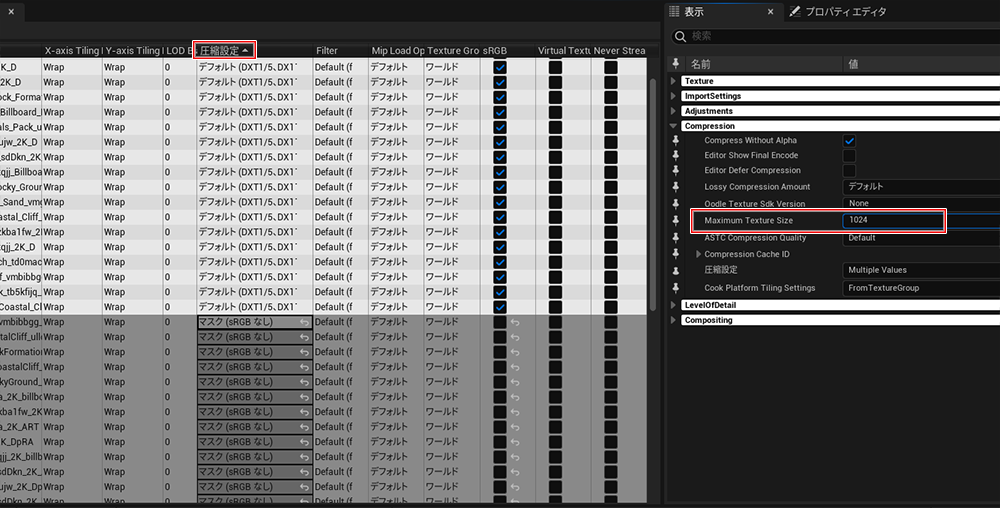Click the pin icon beside Compress Without Alpha
Viewport: 1000px width, 508px height.
click(x=675, y=141)
